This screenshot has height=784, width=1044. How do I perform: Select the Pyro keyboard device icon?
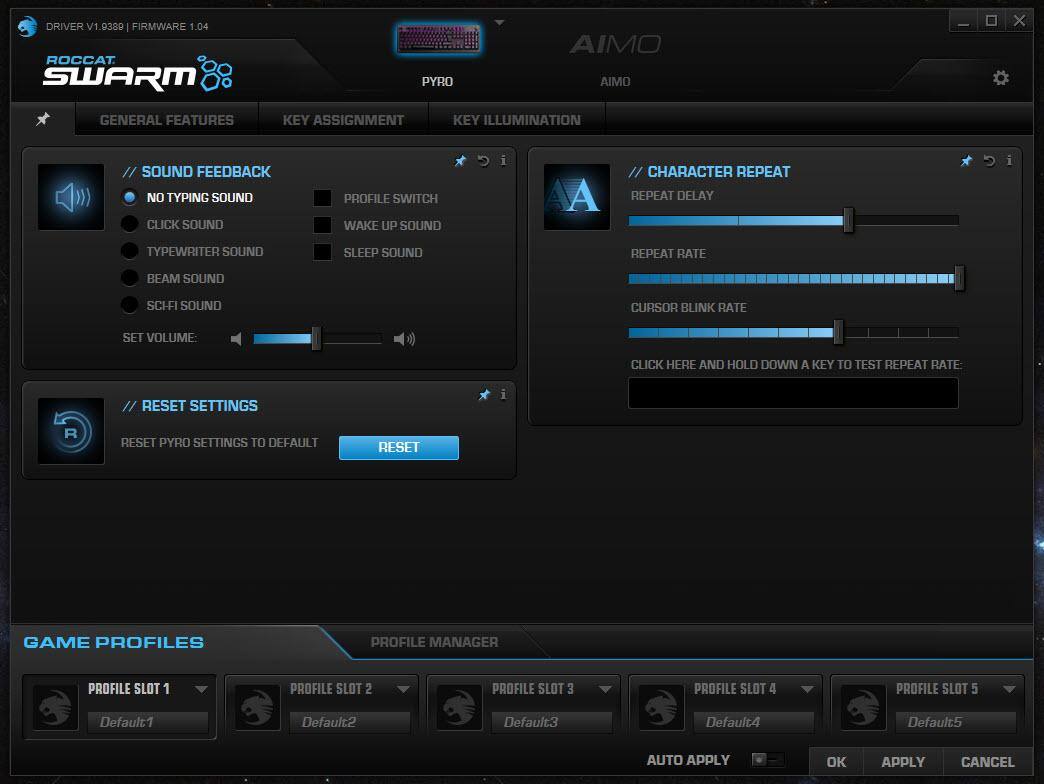(x=438, y=39)
